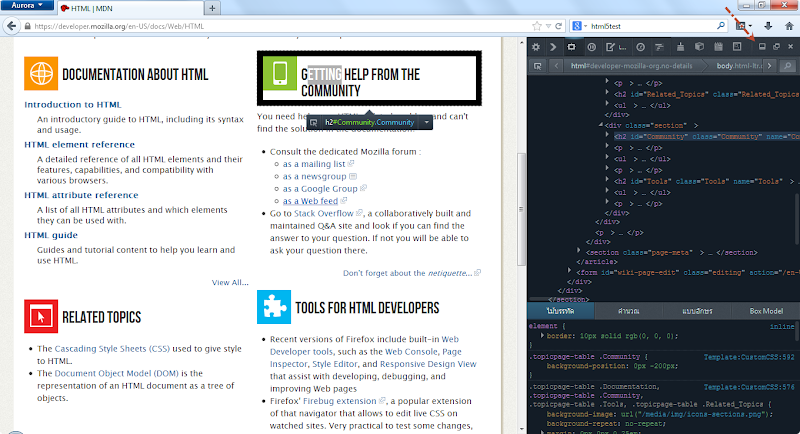Screen dimensions: 800x434
Task: Go back with the navigation arrow
Action: 12,26
